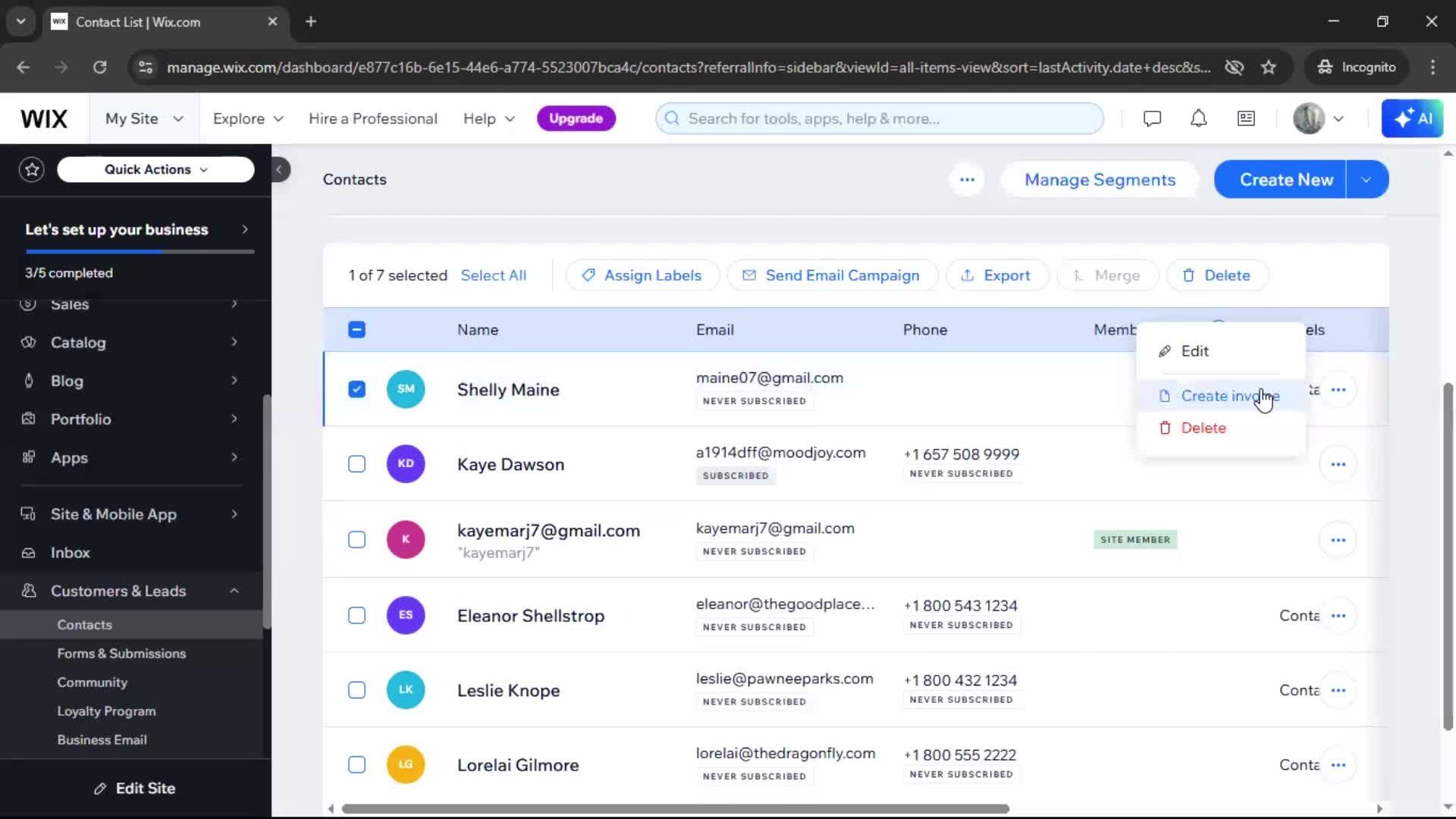This screenshot has width=1456, height=819.
Task: Click the KD avatar of Kaye Dawson
Action: [x=406, y=463]
